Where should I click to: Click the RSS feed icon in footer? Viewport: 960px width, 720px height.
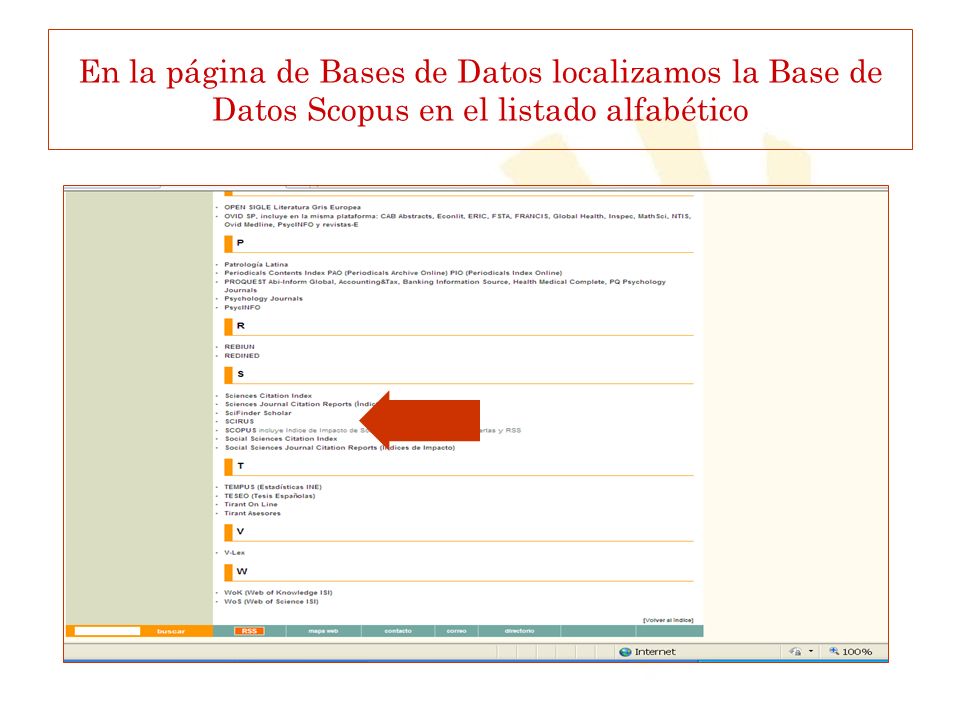[249, 631]
